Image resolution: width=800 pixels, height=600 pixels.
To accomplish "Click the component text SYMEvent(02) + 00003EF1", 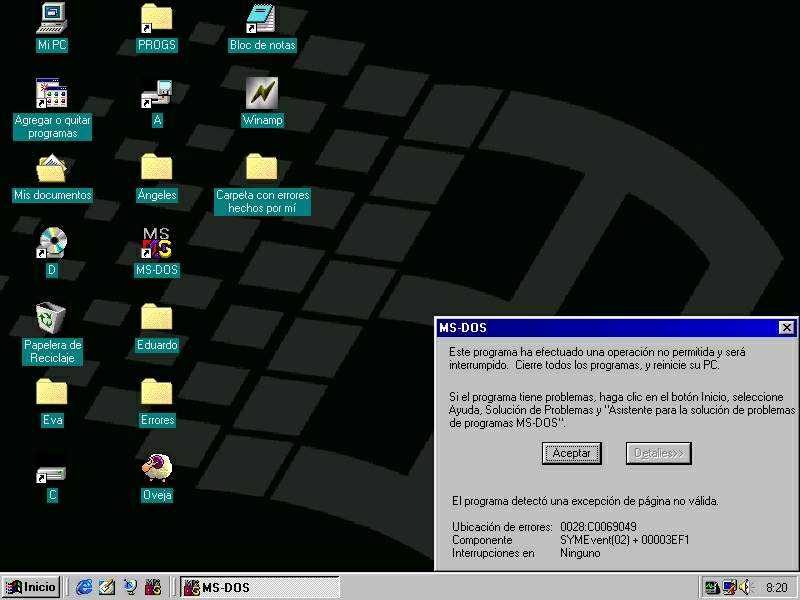I will [624, 540].
